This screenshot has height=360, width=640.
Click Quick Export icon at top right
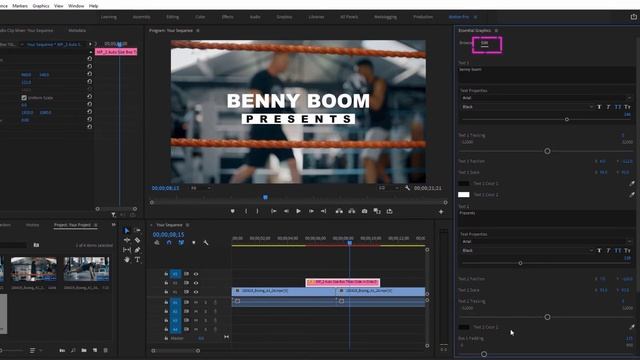click(633, 17)
